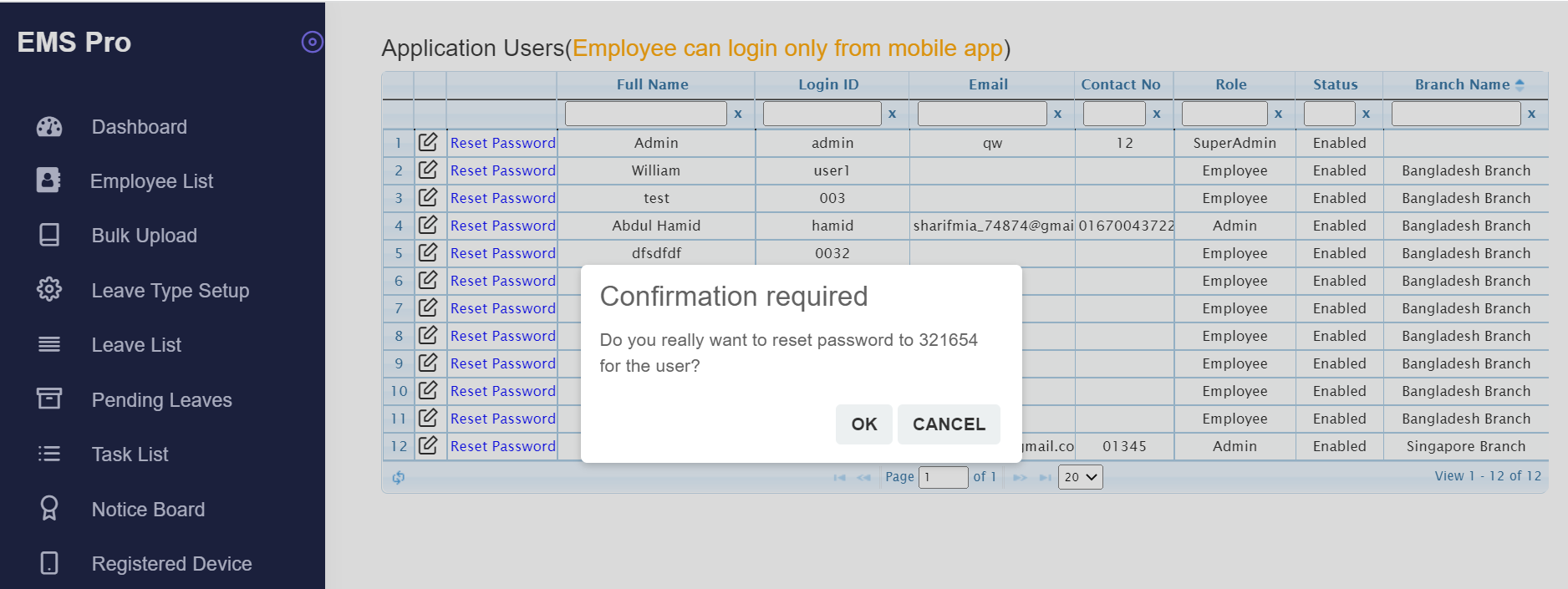The height and width of the screenshot is (589, 1568).
Task: Click the Registered Device phone icon
Action: tap(49, 563)
